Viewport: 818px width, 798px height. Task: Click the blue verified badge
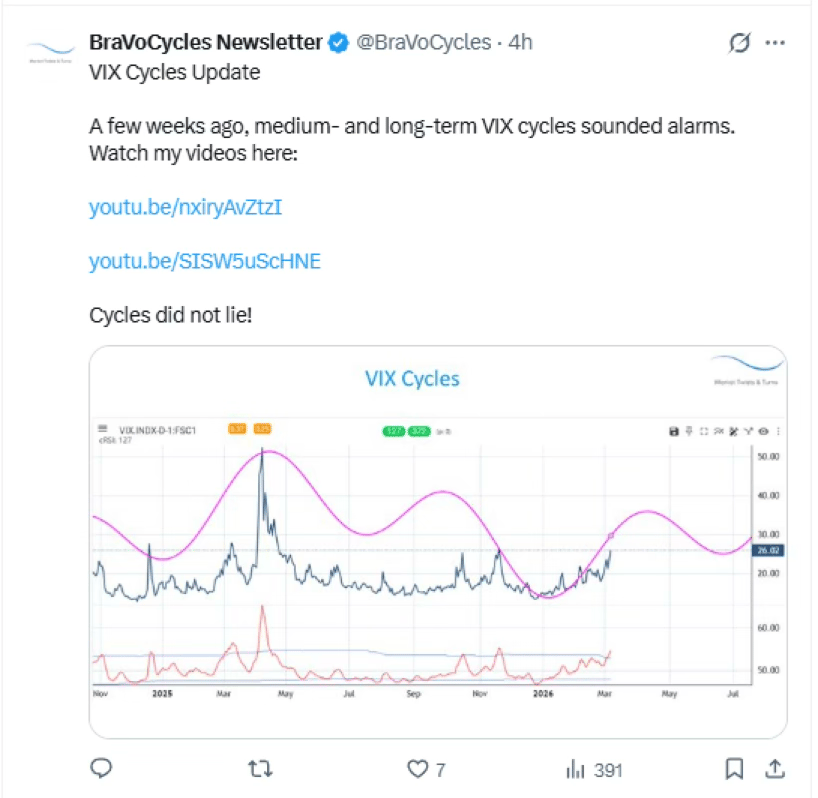pyautogui.click(x=339, y=43)
